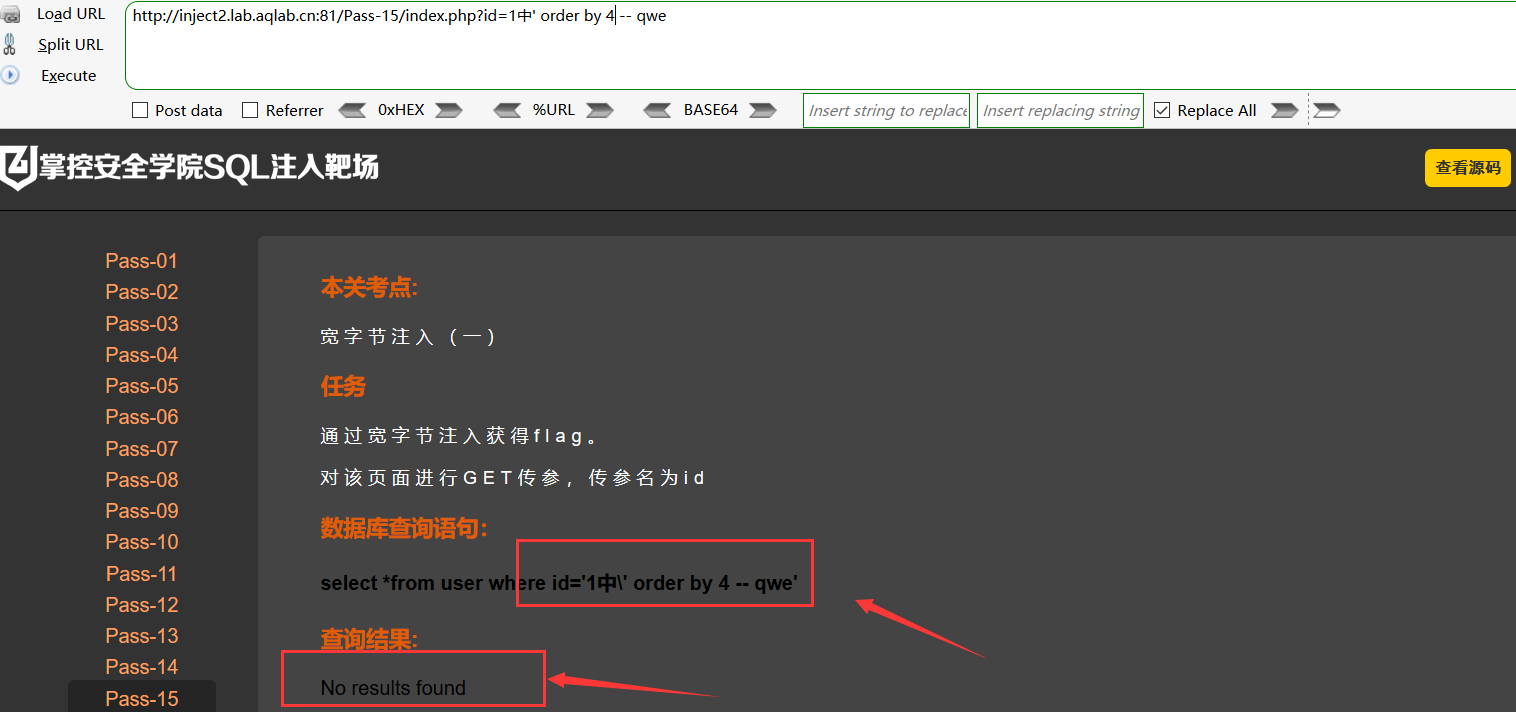Screen dimensions: 1516x712
Task: Open the Pass-01 level link
Action: coord(141,261)
